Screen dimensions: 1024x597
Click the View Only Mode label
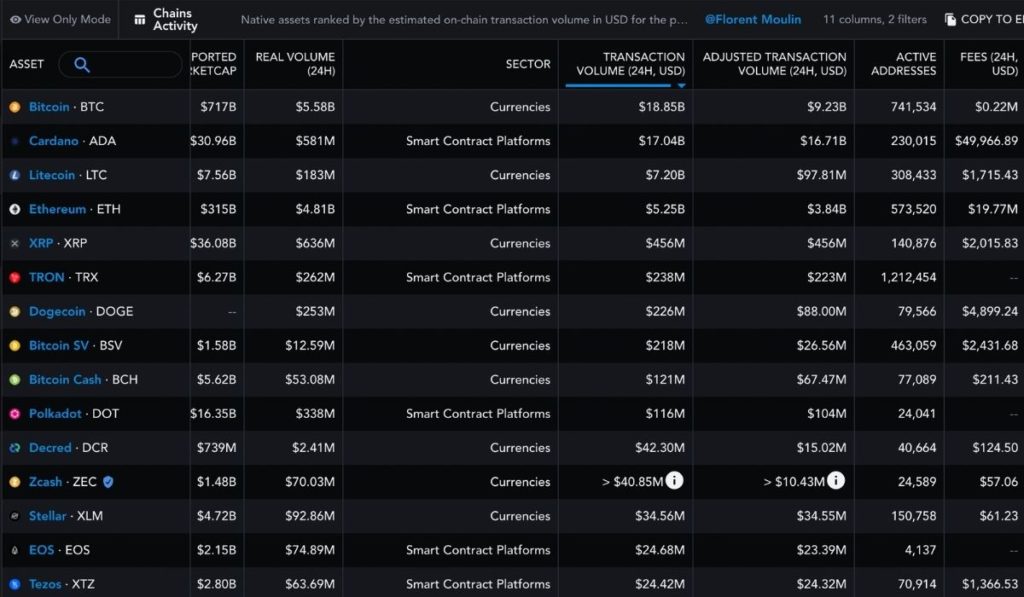[x=67, y=20]
